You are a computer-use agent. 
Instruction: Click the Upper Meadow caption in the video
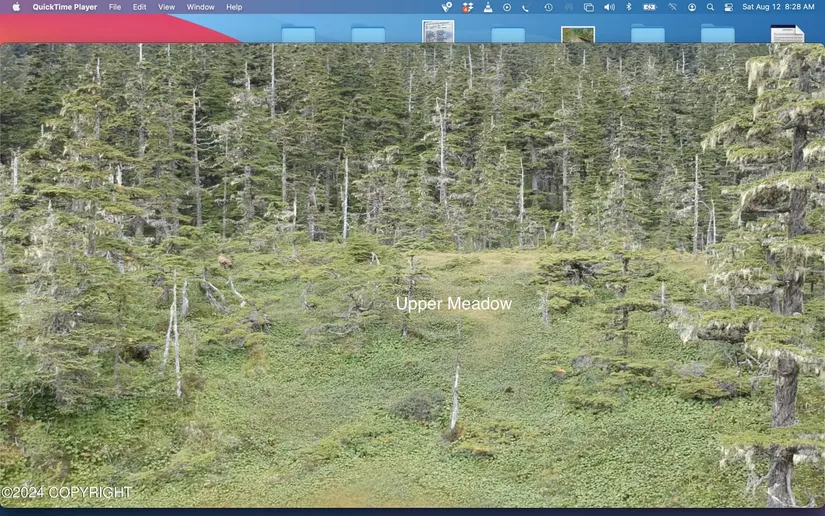coord(453,304)
